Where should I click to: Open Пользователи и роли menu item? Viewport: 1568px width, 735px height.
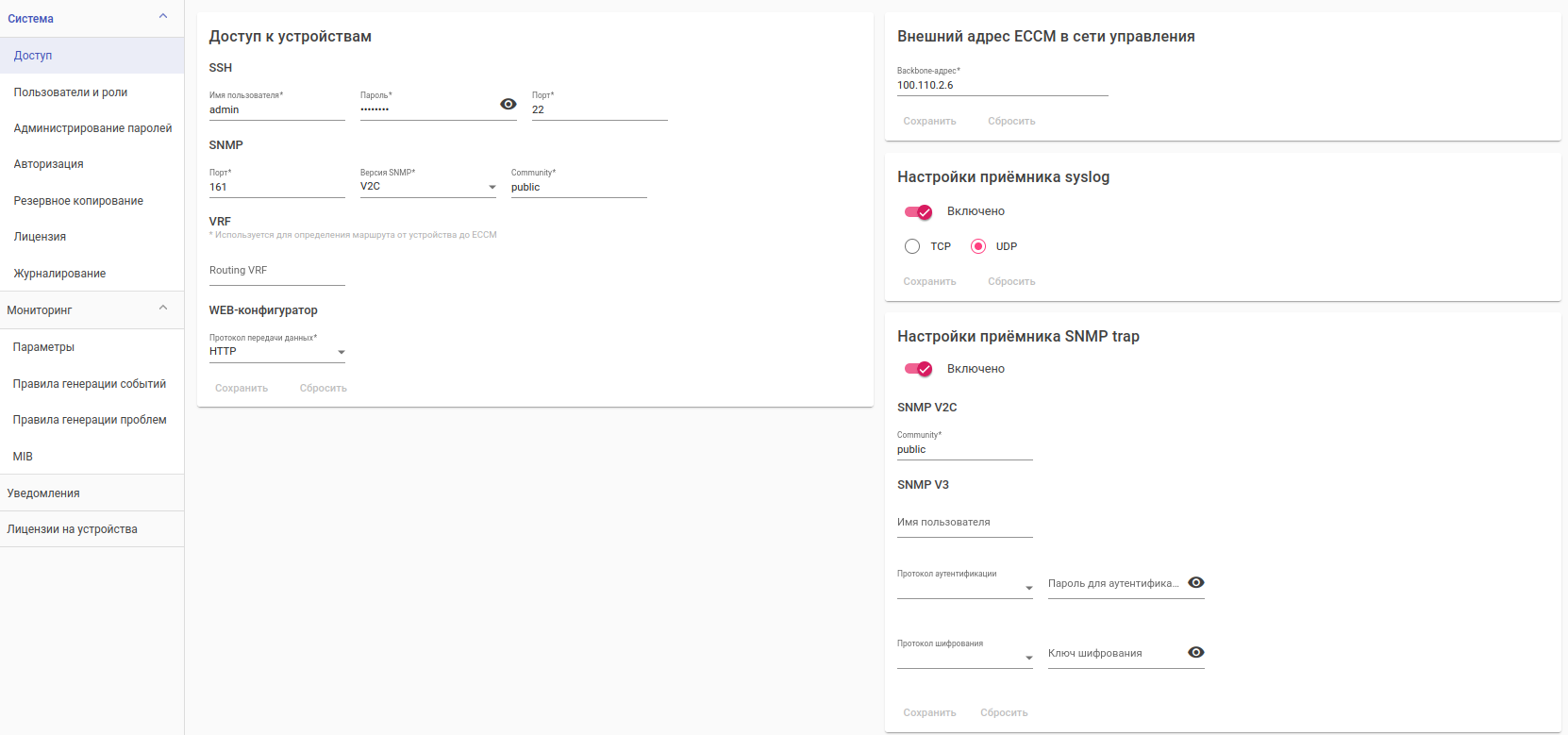coord(71,92)
